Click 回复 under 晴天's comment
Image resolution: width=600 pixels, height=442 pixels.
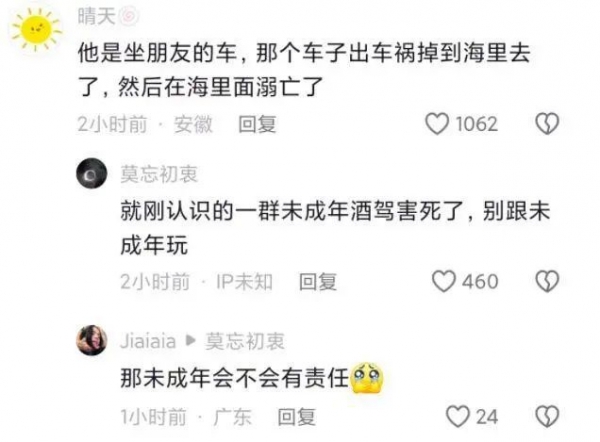pyautogui.click(x=257, y=124)
